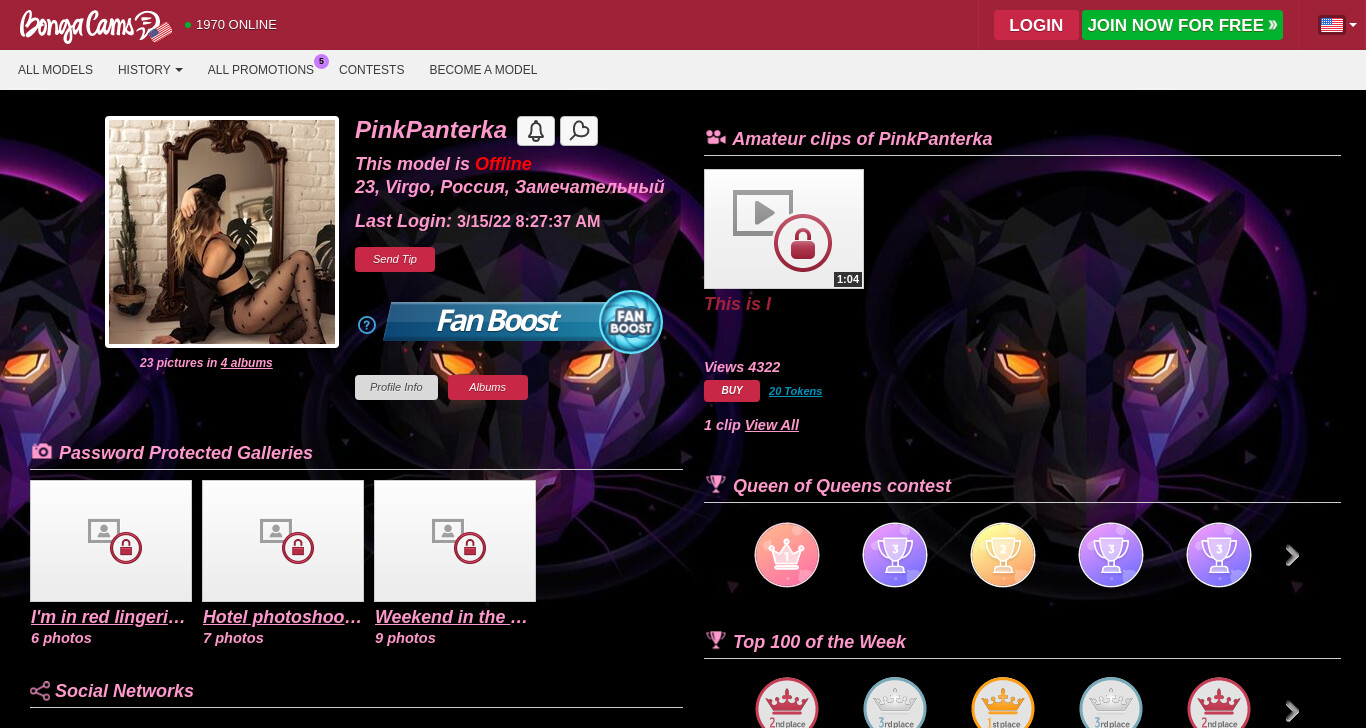Click the trophy icon by Queen of Queens contest

715,485
